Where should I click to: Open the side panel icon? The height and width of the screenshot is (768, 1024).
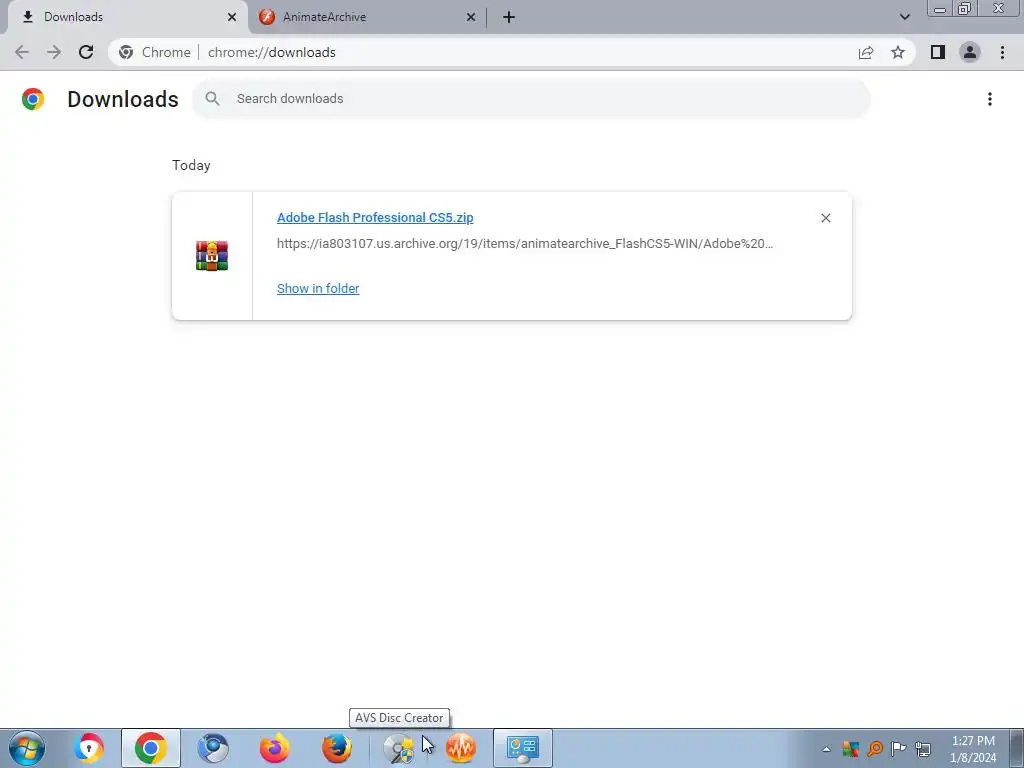click(938, 52)
